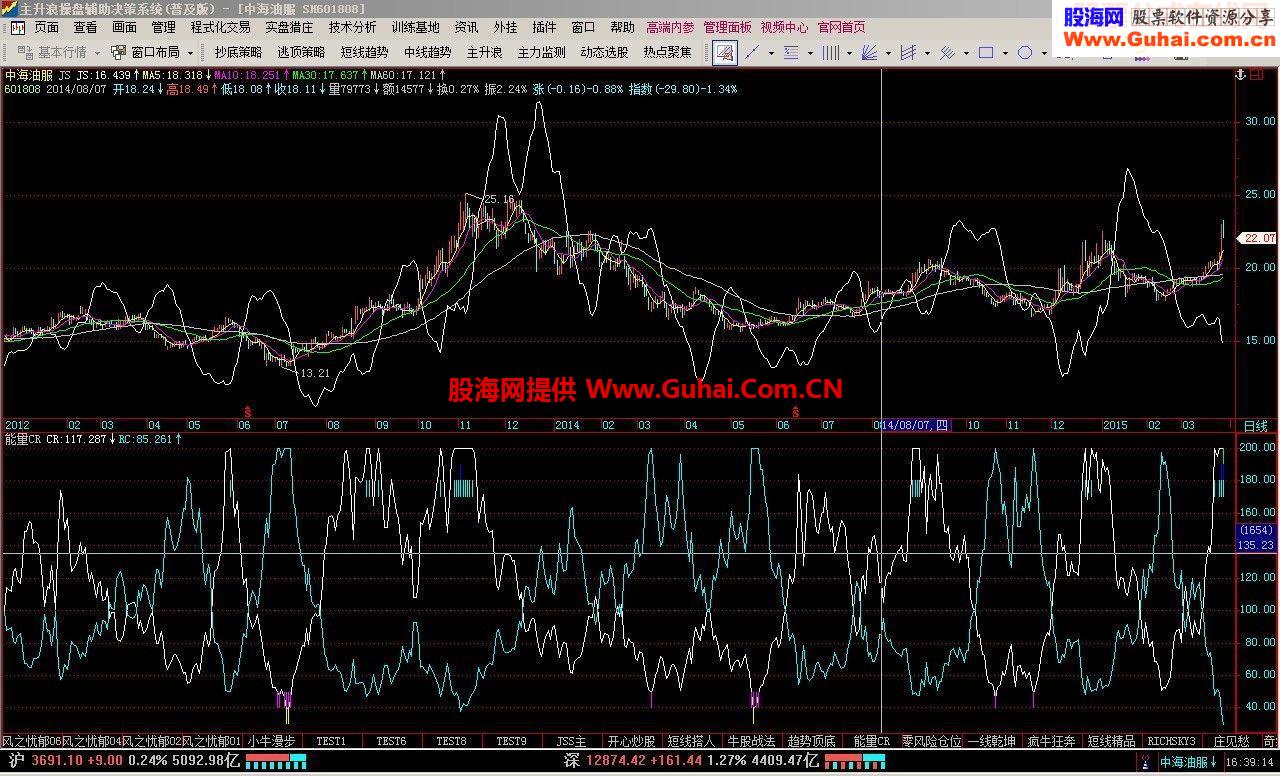Viewport: 1280px width, 776px height.
Task: Select the rectangle drawing tool
Action: tap(986, 52)
